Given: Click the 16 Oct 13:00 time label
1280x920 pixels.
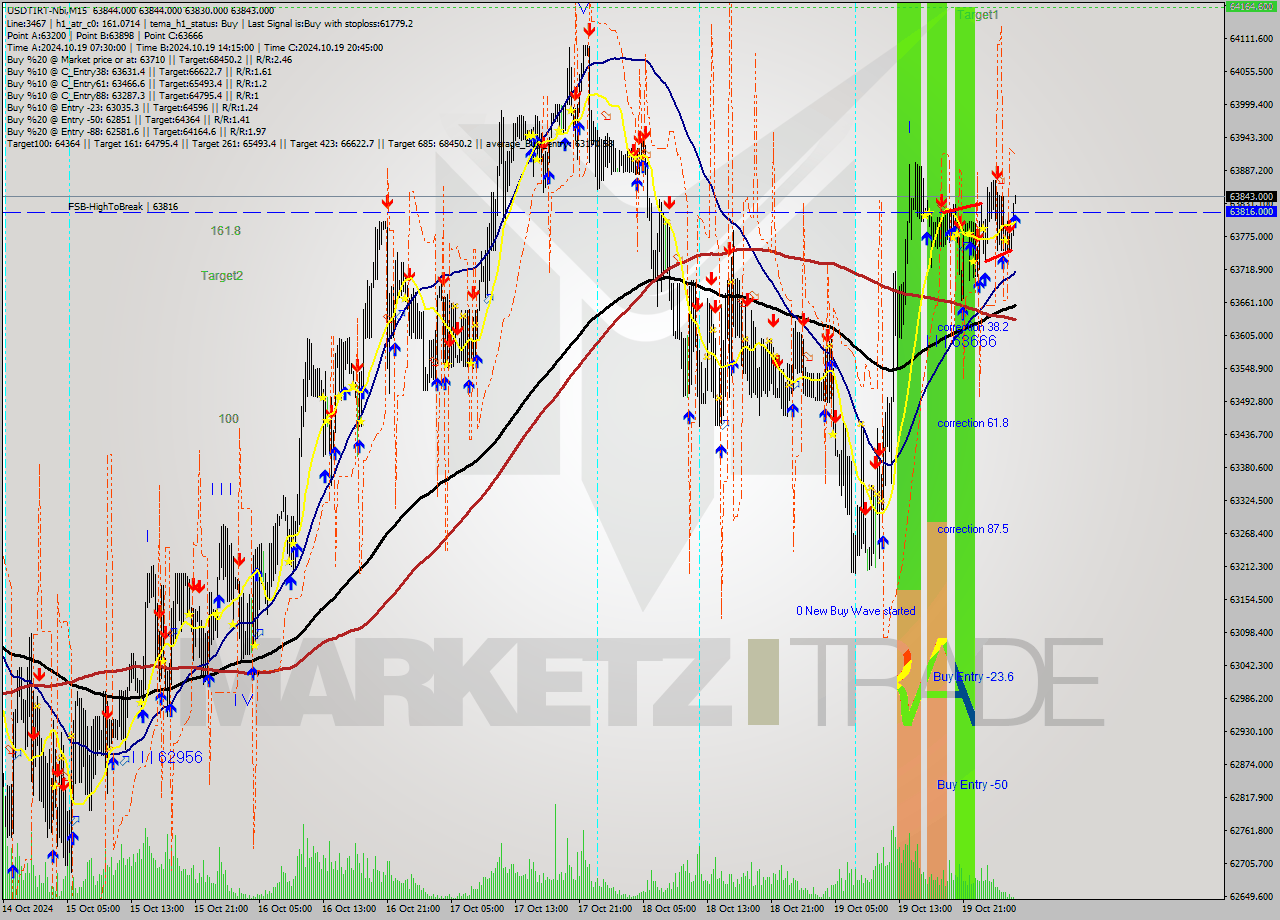Looking at the screenshot, I should 347,909.
